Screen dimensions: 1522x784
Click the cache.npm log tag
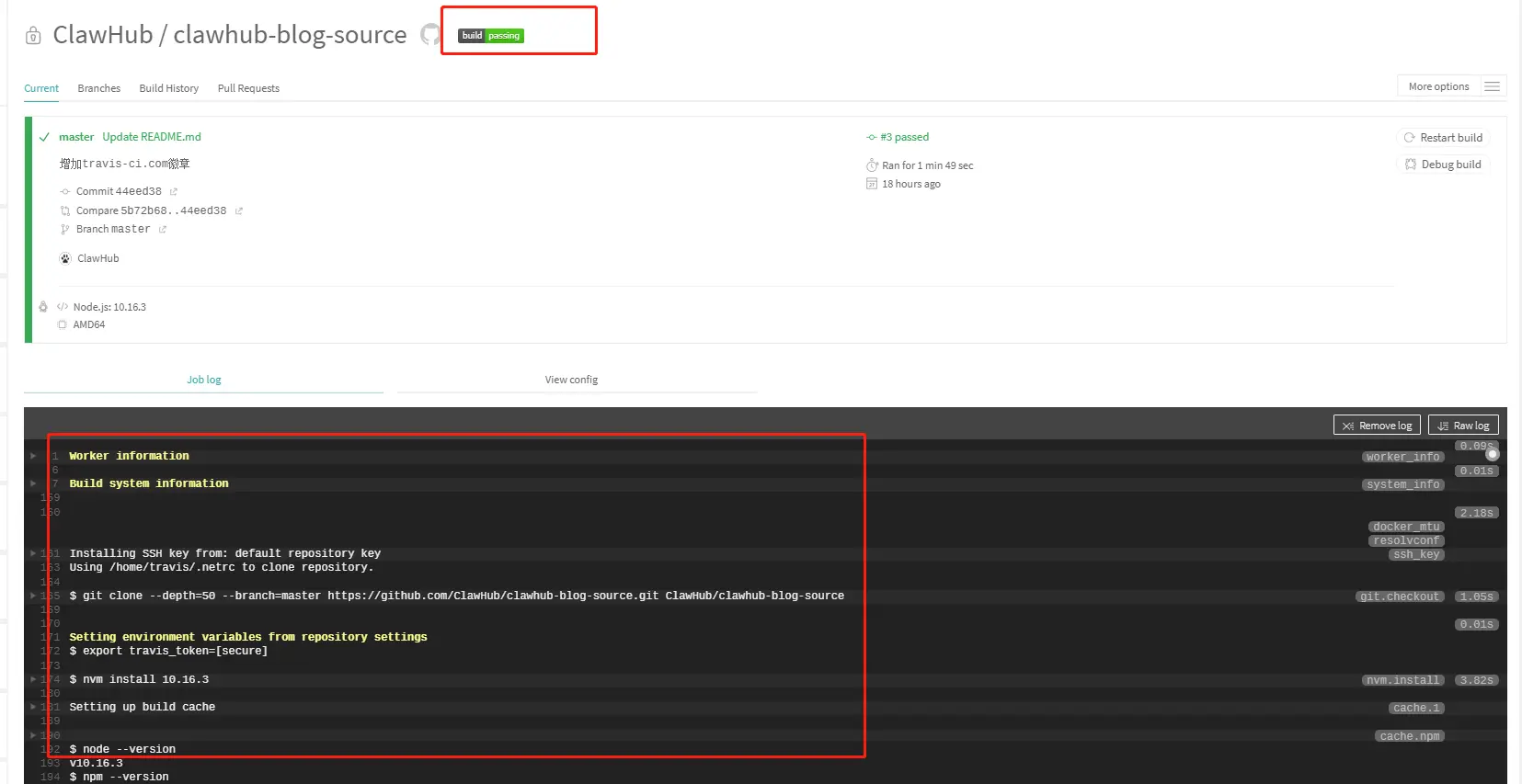1410,736
